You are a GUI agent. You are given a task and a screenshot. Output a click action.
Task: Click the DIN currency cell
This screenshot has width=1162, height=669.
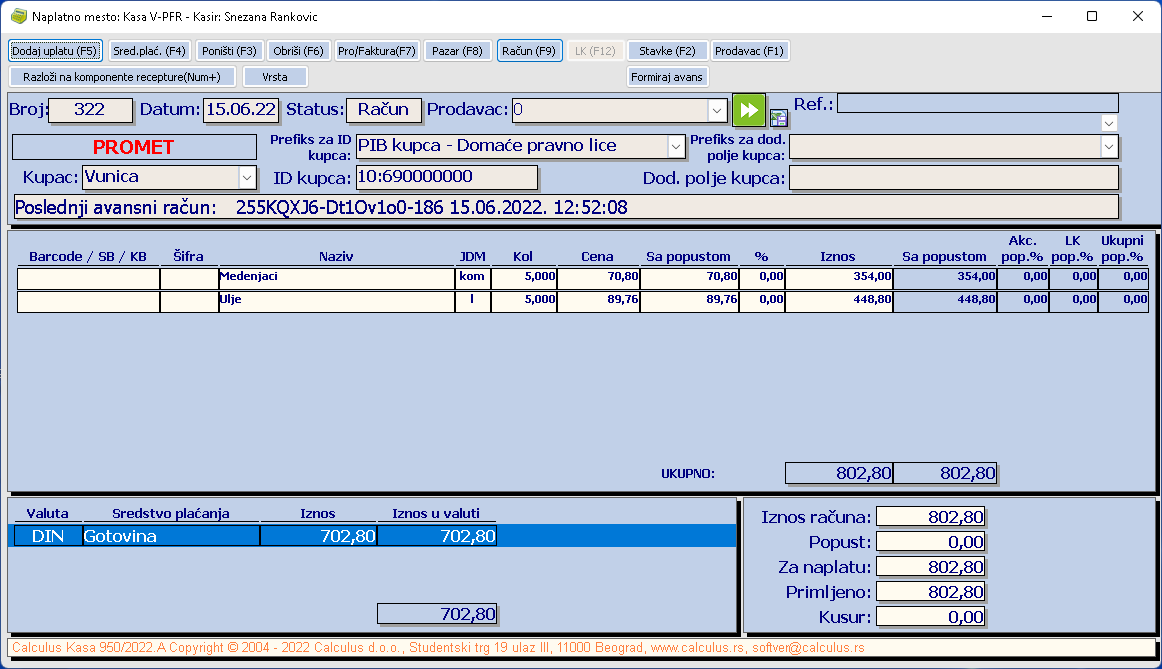[47, 536]
